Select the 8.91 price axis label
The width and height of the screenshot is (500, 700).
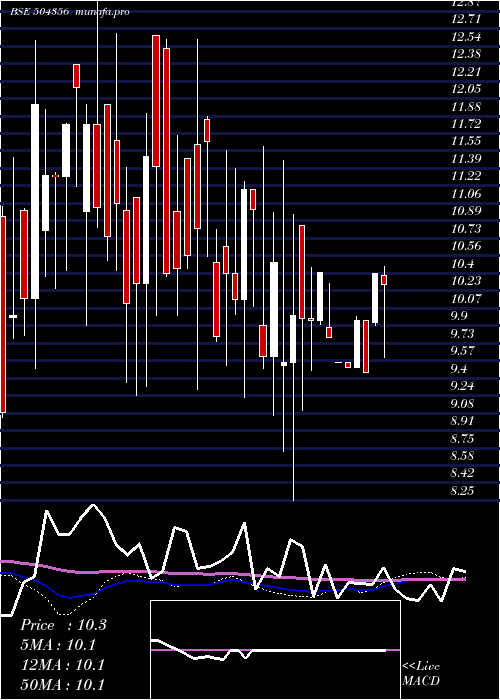tap(462, 421)
